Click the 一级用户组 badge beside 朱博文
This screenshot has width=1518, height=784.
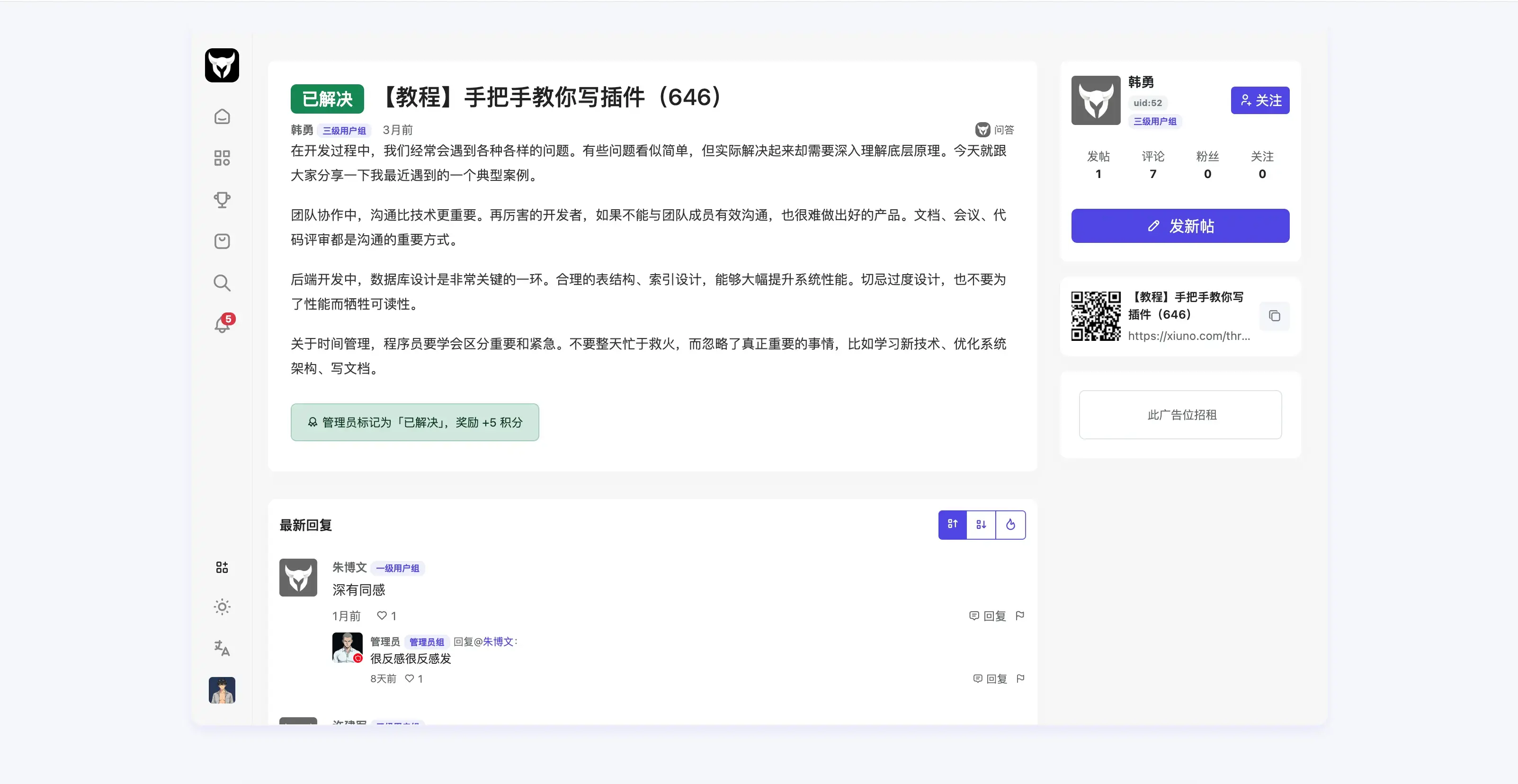(398, 568)
